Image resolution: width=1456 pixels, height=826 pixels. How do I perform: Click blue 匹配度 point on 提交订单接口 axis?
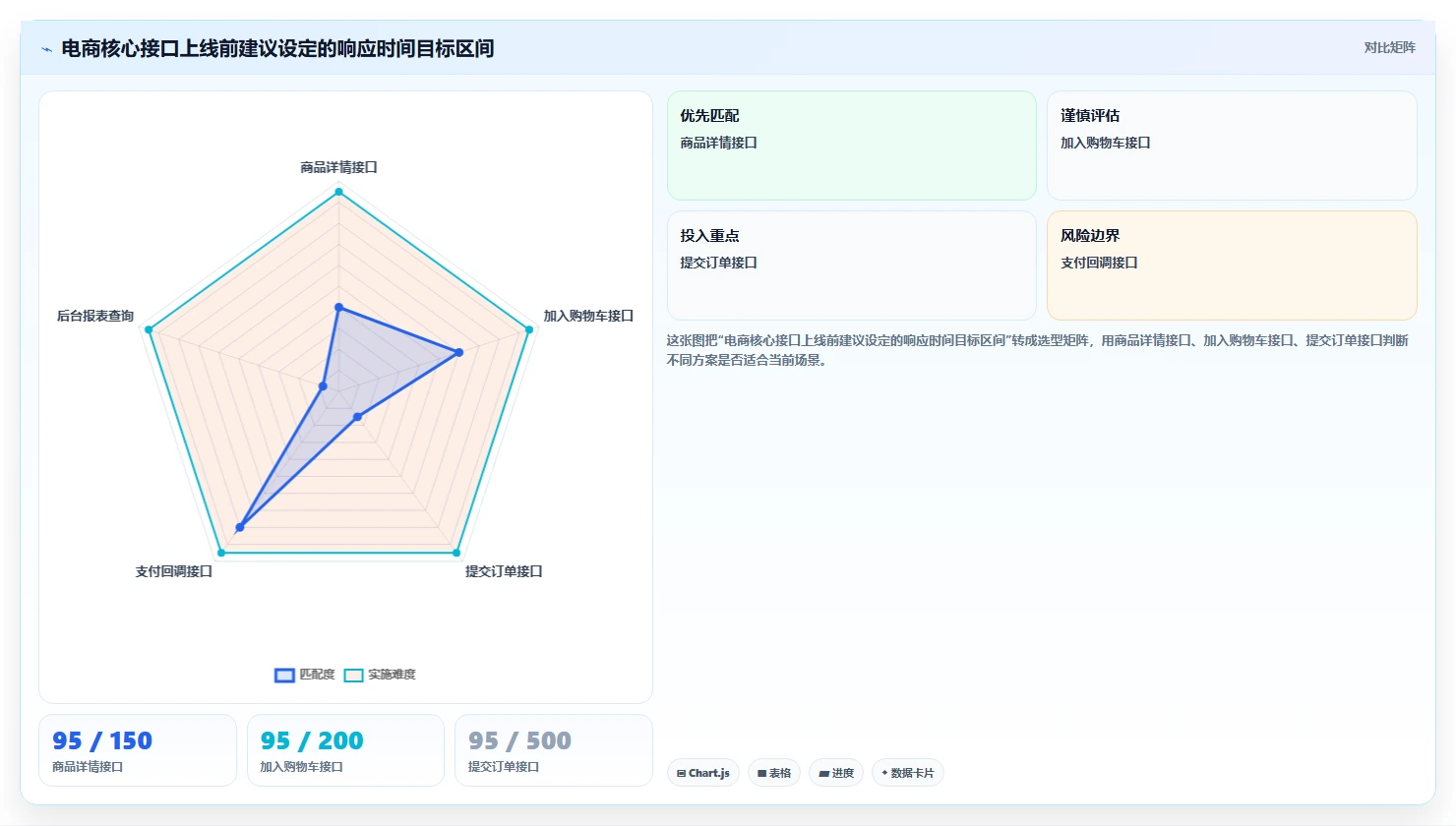[357, 418]
